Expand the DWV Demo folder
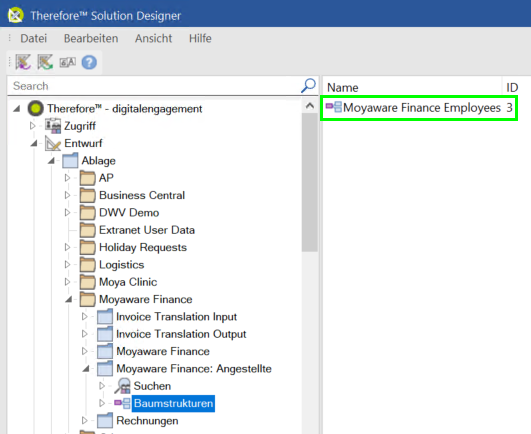531x434 pixels. coord(67,212)
